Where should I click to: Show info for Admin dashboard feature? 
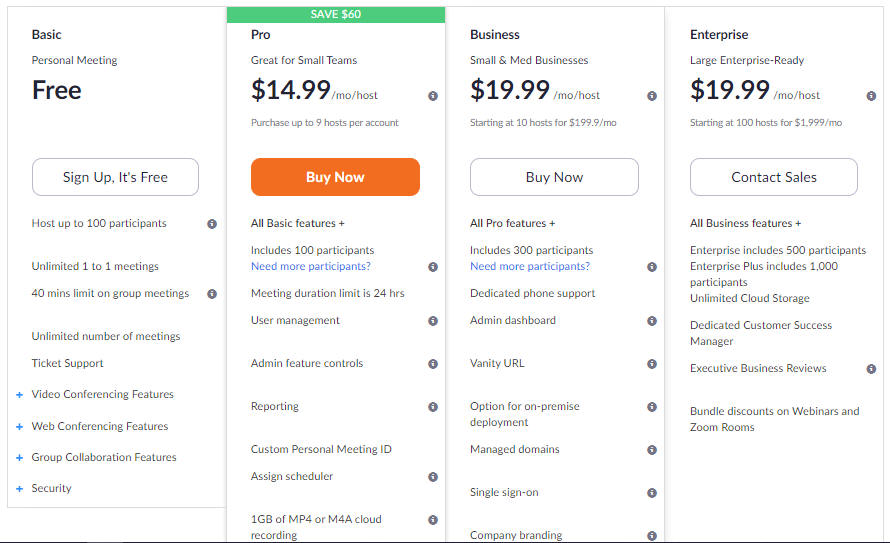point(652,321)
